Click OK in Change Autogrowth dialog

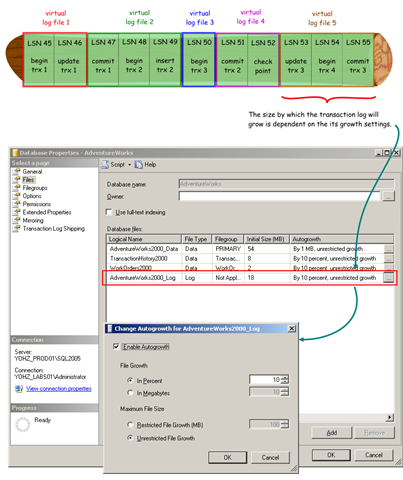pos(228,457)
